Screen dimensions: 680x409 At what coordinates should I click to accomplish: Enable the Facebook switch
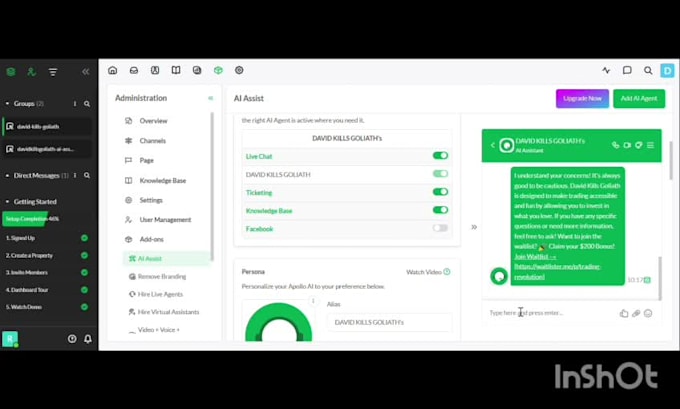[440, 228]
